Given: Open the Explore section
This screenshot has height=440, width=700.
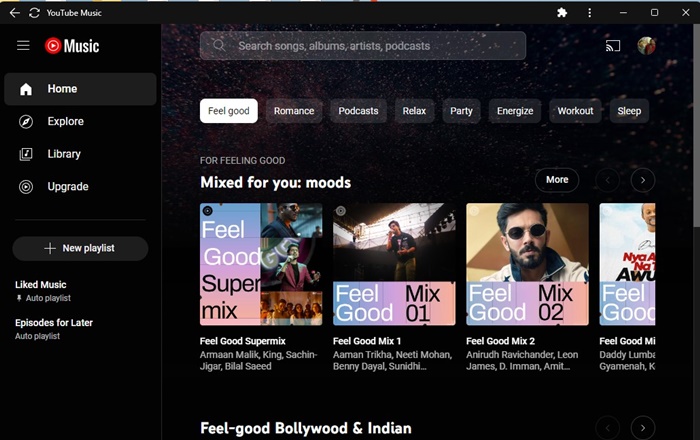Looking at the screenshot, I should pos(80,121).
